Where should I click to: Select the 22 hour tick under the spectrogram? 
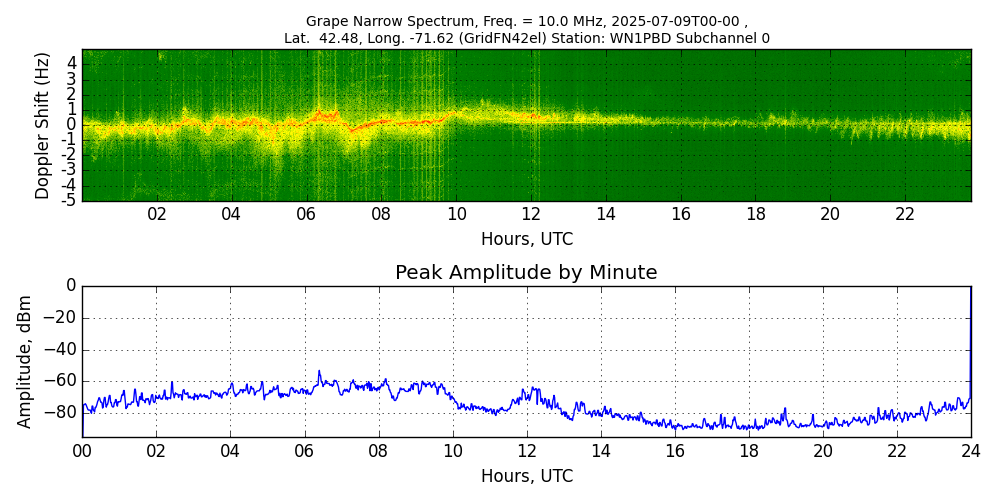[905, 214]
